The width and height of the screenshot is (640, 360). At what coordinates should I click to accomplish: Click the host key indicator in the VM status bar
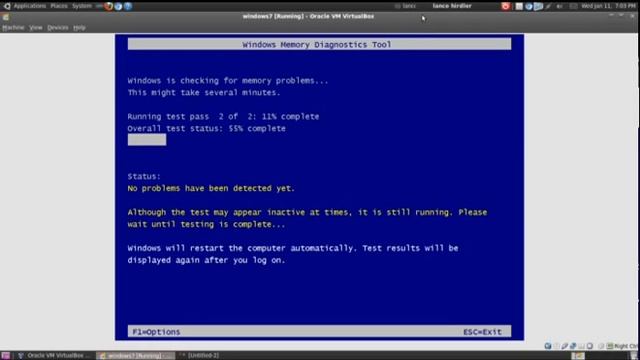(623, 346)
